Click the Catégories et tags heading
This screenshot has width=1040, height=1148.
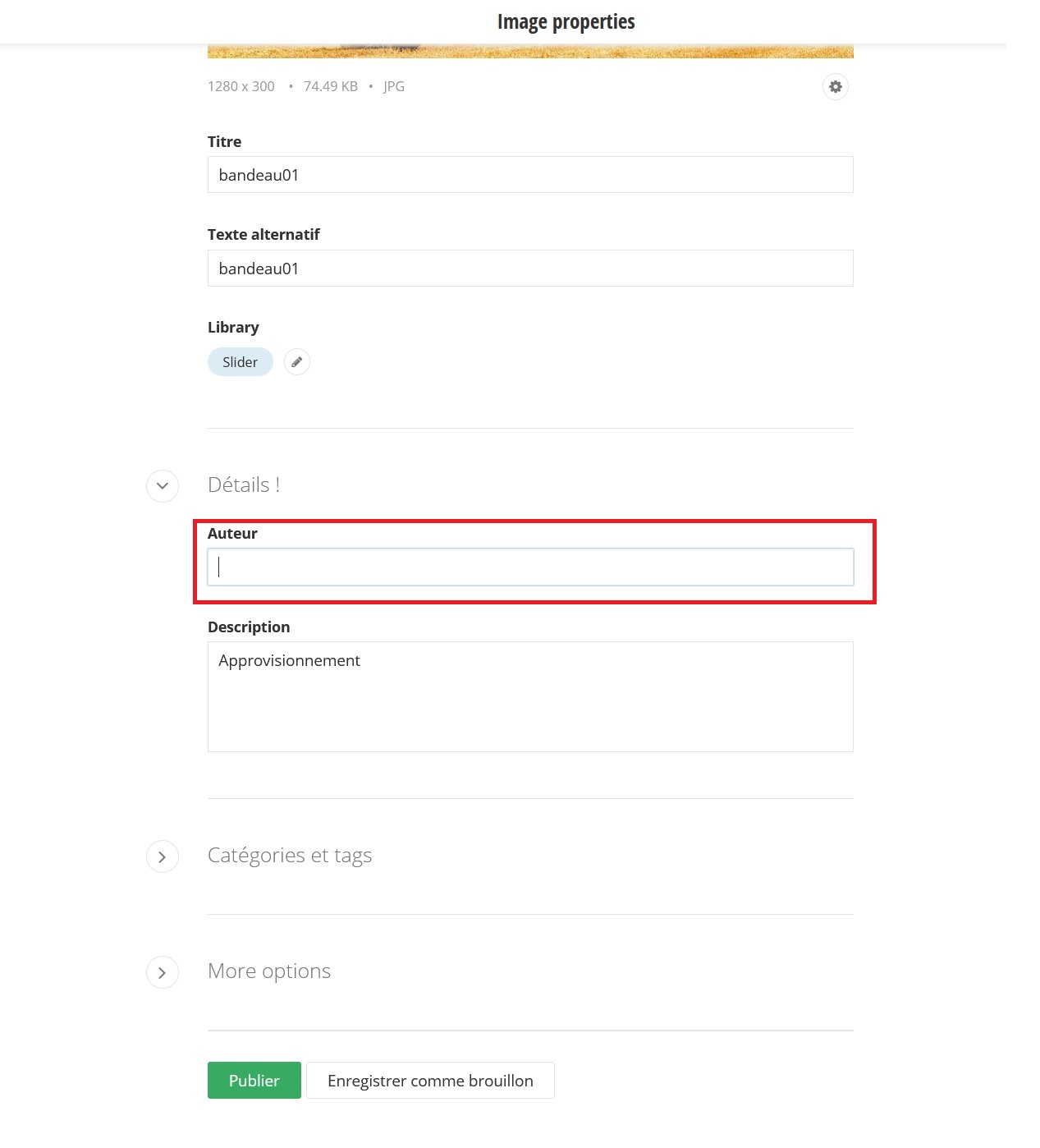tap(289, 856)
